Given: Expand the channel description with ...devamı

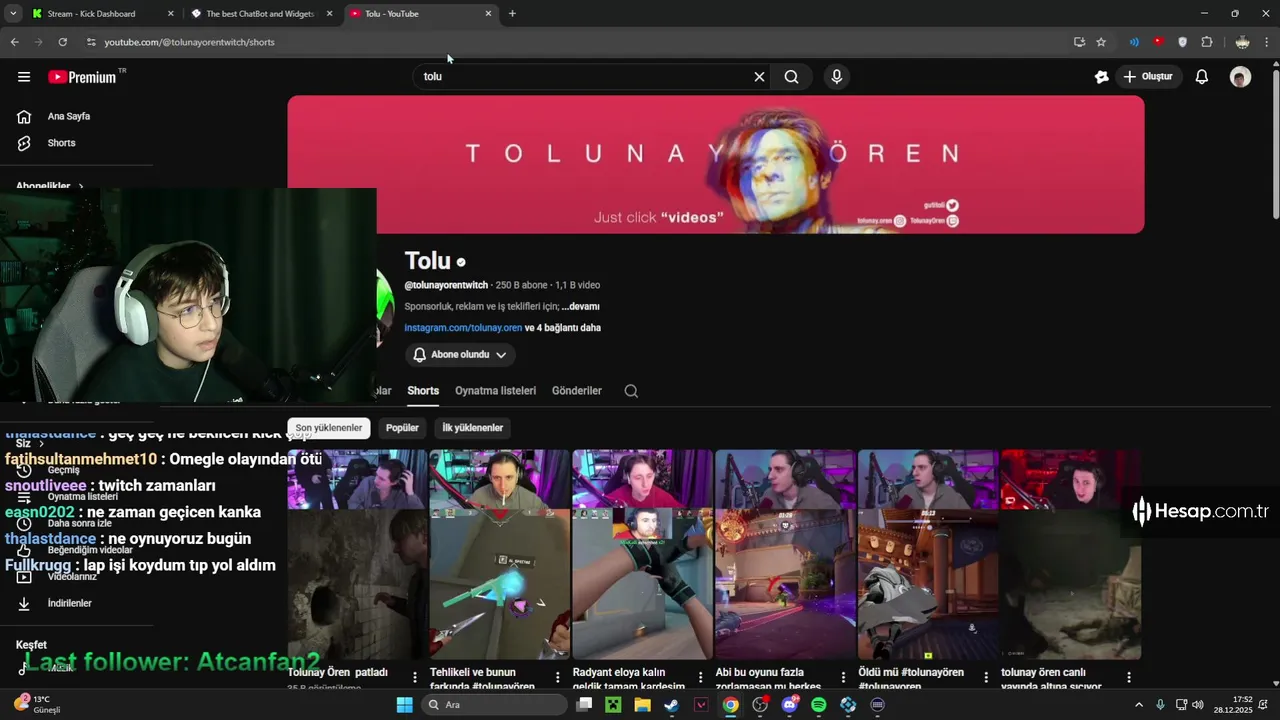Looking at the screenshot, I should click(x=580, y=307).
